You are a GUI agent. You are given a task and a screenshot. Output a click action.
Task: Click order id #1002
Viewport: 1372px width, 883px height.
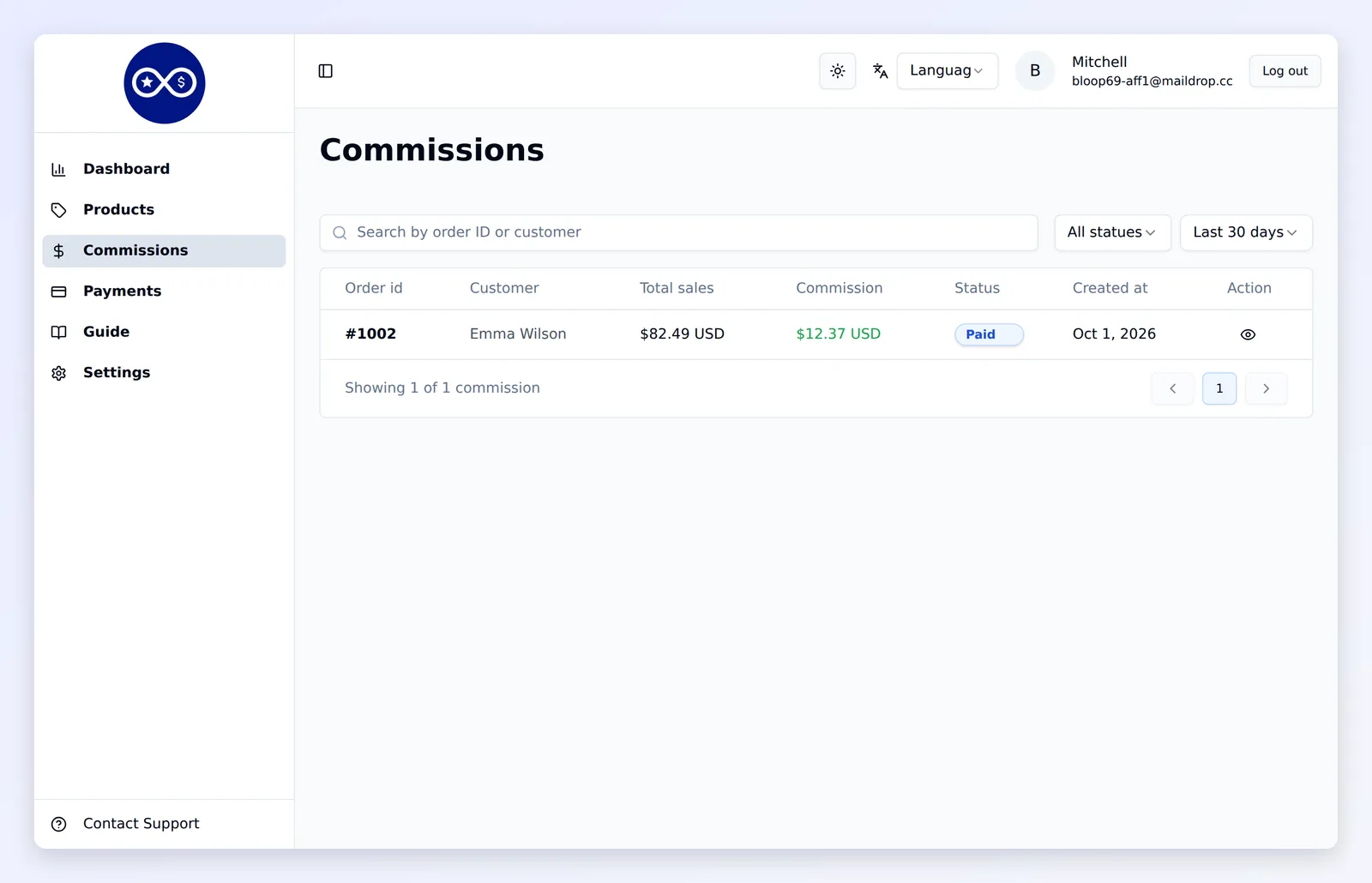(370, 334)
